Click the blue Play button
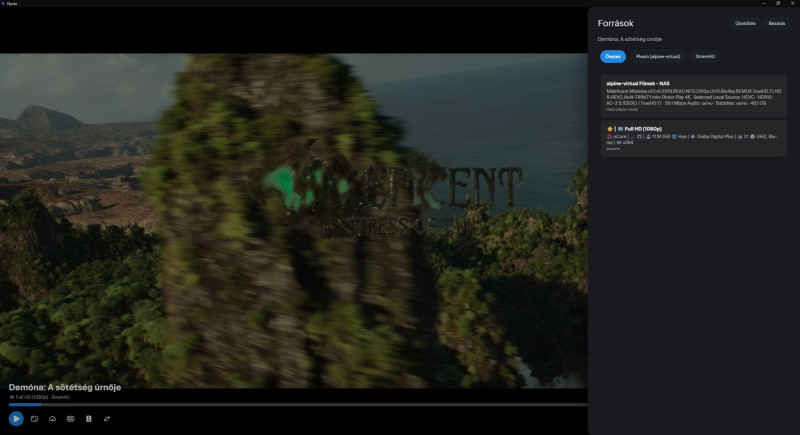 click(x=16, y=419)
